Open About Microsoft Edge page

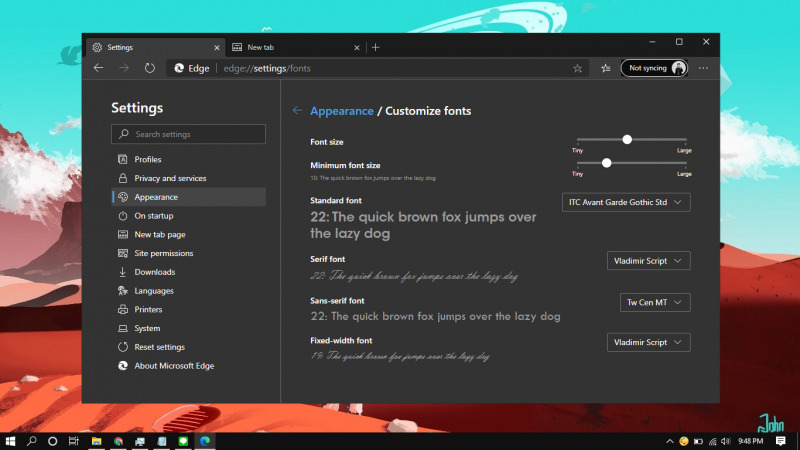tap(189, 366)
